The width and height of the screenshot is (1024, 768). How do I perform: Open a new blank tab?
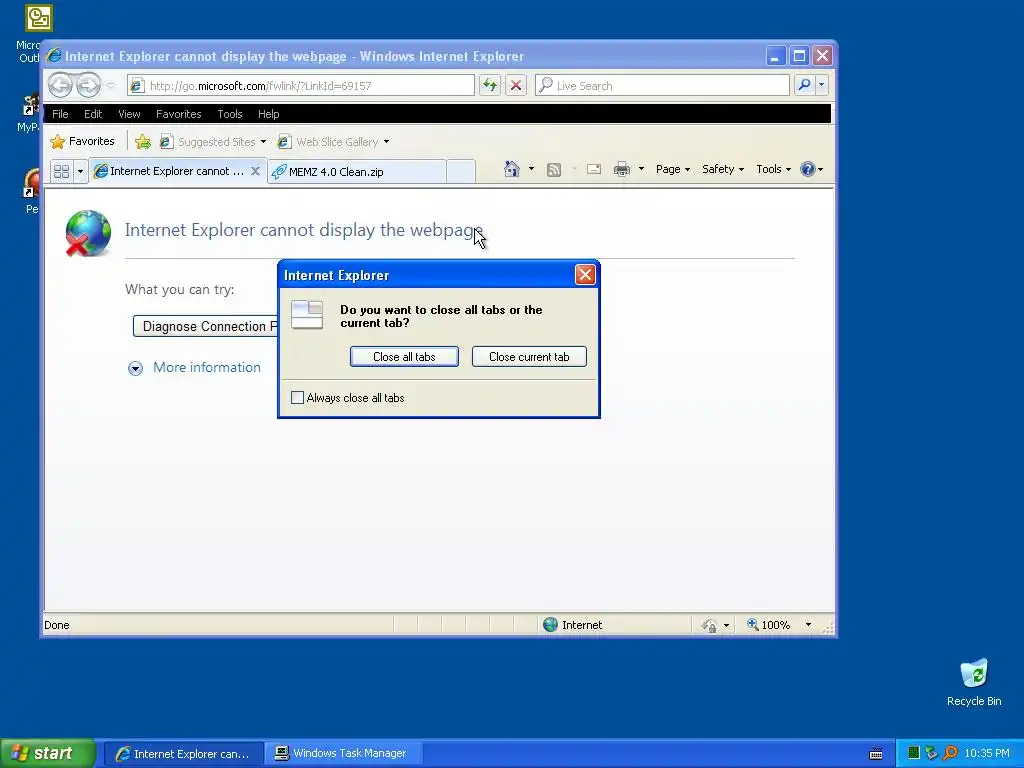pyautogui.click(x=460, y=172)
